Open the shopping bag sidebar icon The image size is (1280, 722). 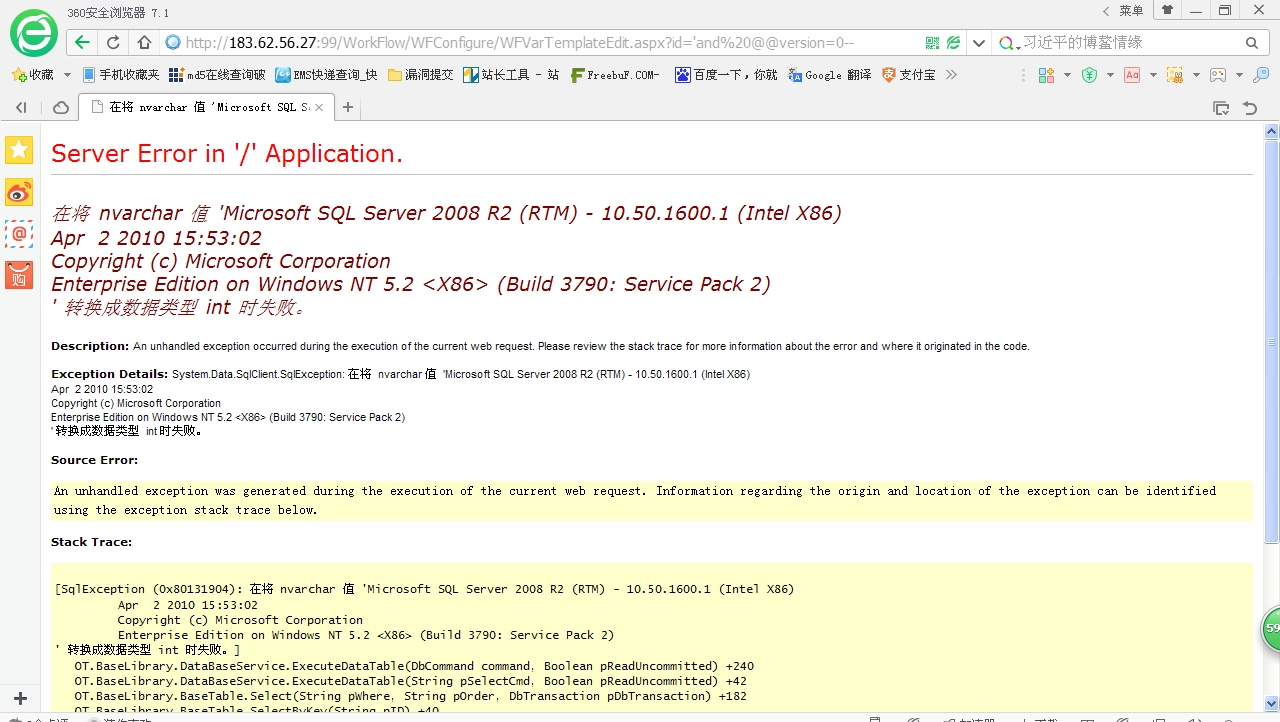tap(19, 276)
